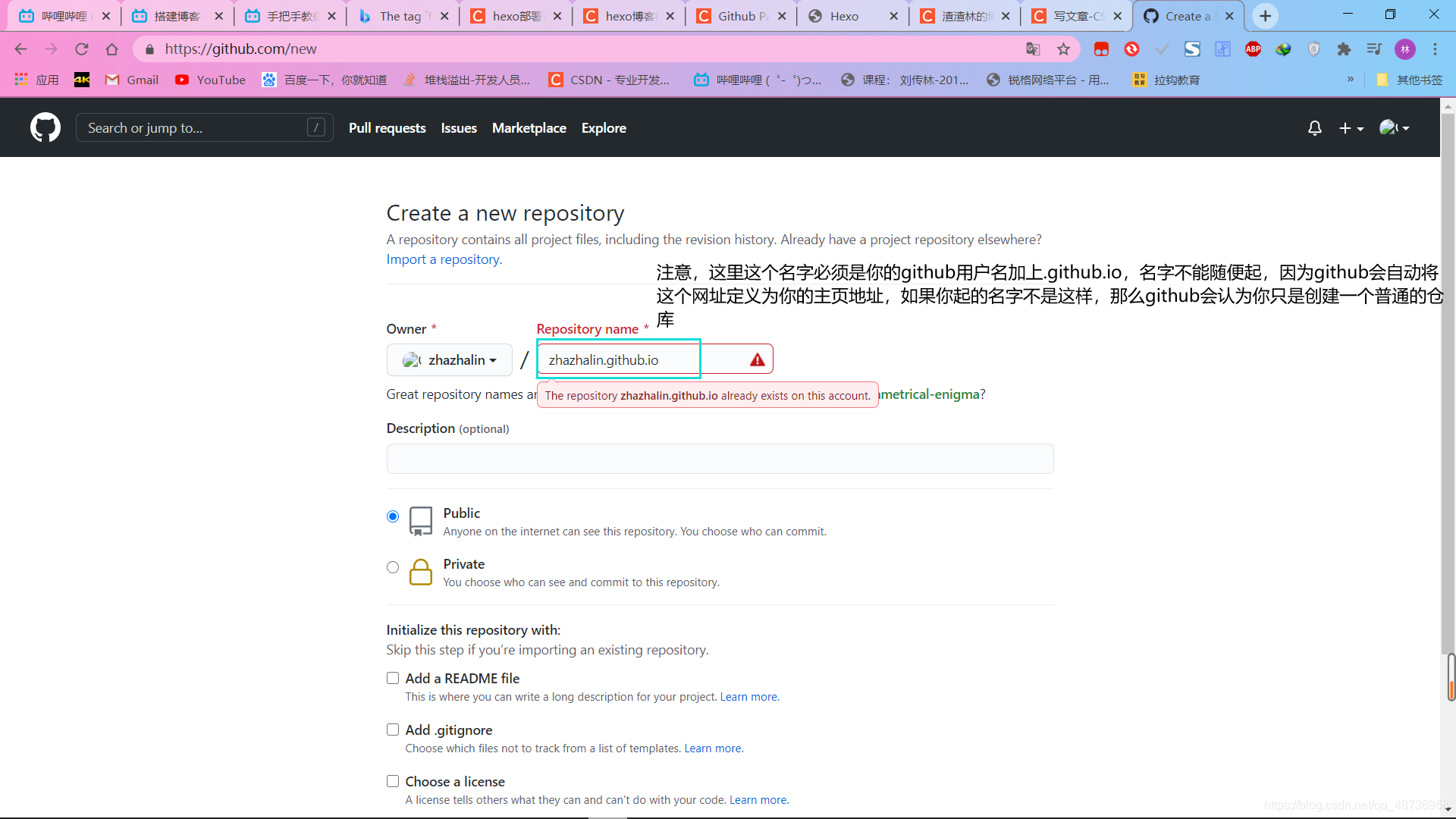Click the browser back arrow

point(20,49)
